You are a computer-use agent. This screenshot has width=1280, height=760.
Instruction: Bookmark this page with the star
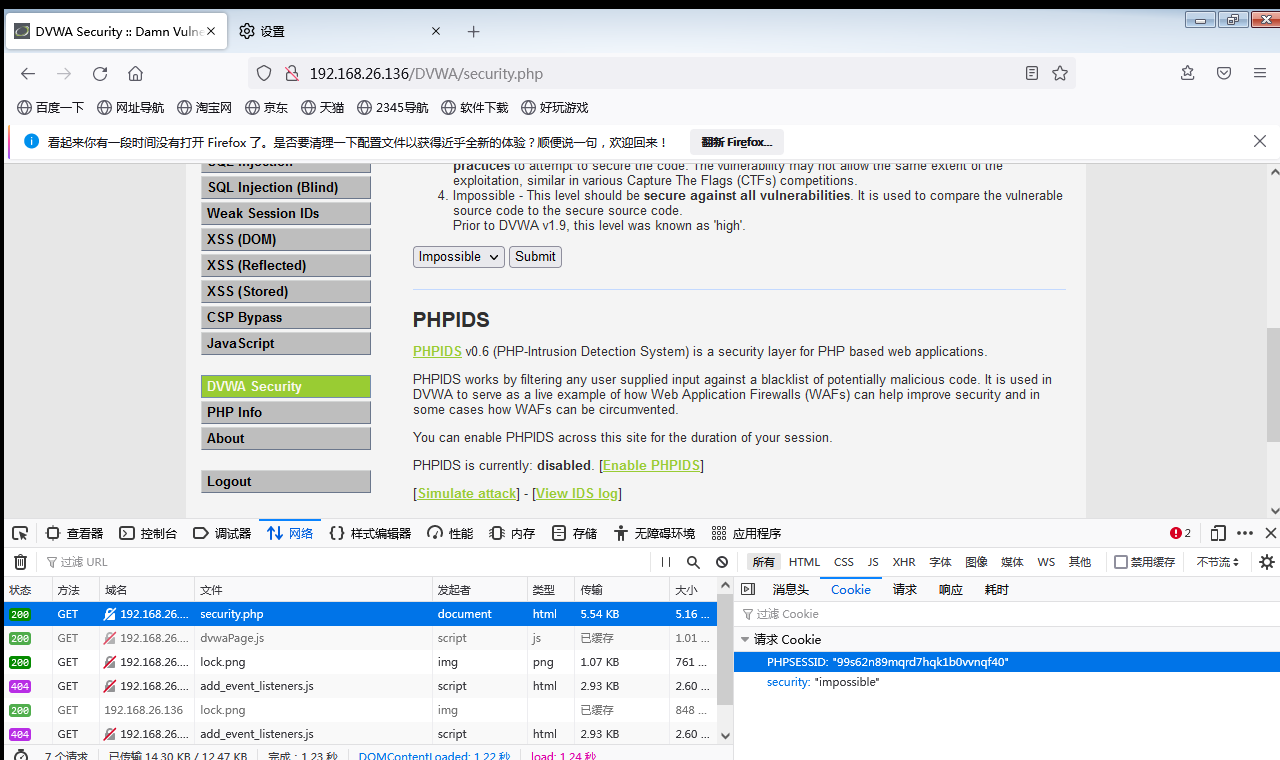[x=1060, y=73]
